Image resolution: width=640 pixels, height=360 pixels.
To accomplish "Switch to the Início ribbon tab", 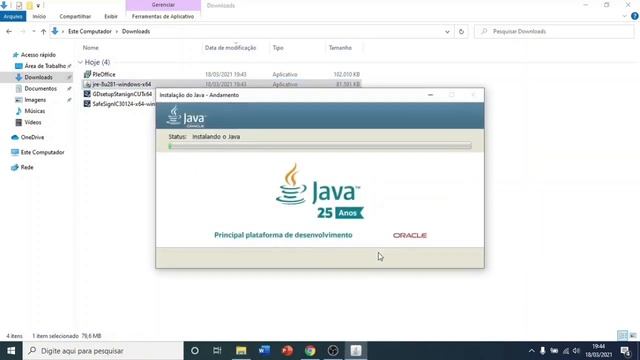I will pyautogui.click(x=39, y=16).
